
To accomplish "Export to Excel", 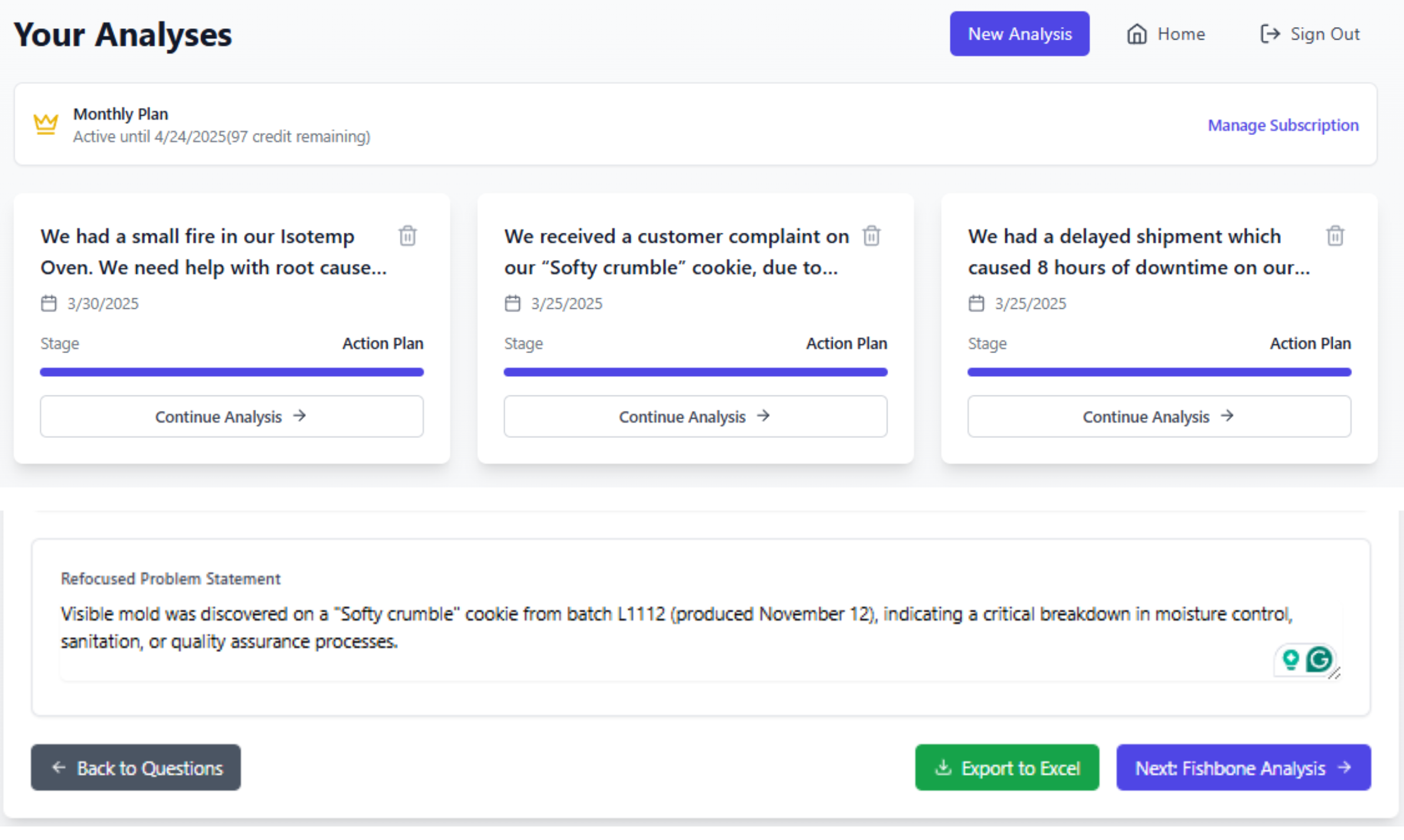I will click(x=1007, y=767).
